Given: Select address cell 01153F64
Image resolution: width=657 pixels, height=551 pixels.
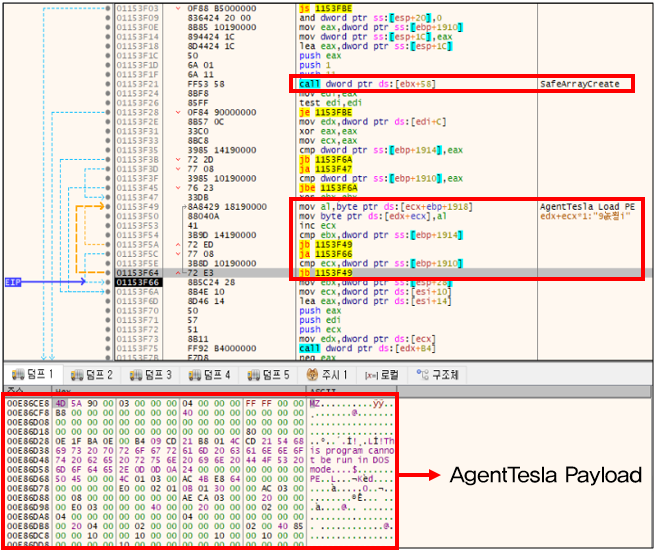Looking at the screenshot, I should tap(138, 273).
